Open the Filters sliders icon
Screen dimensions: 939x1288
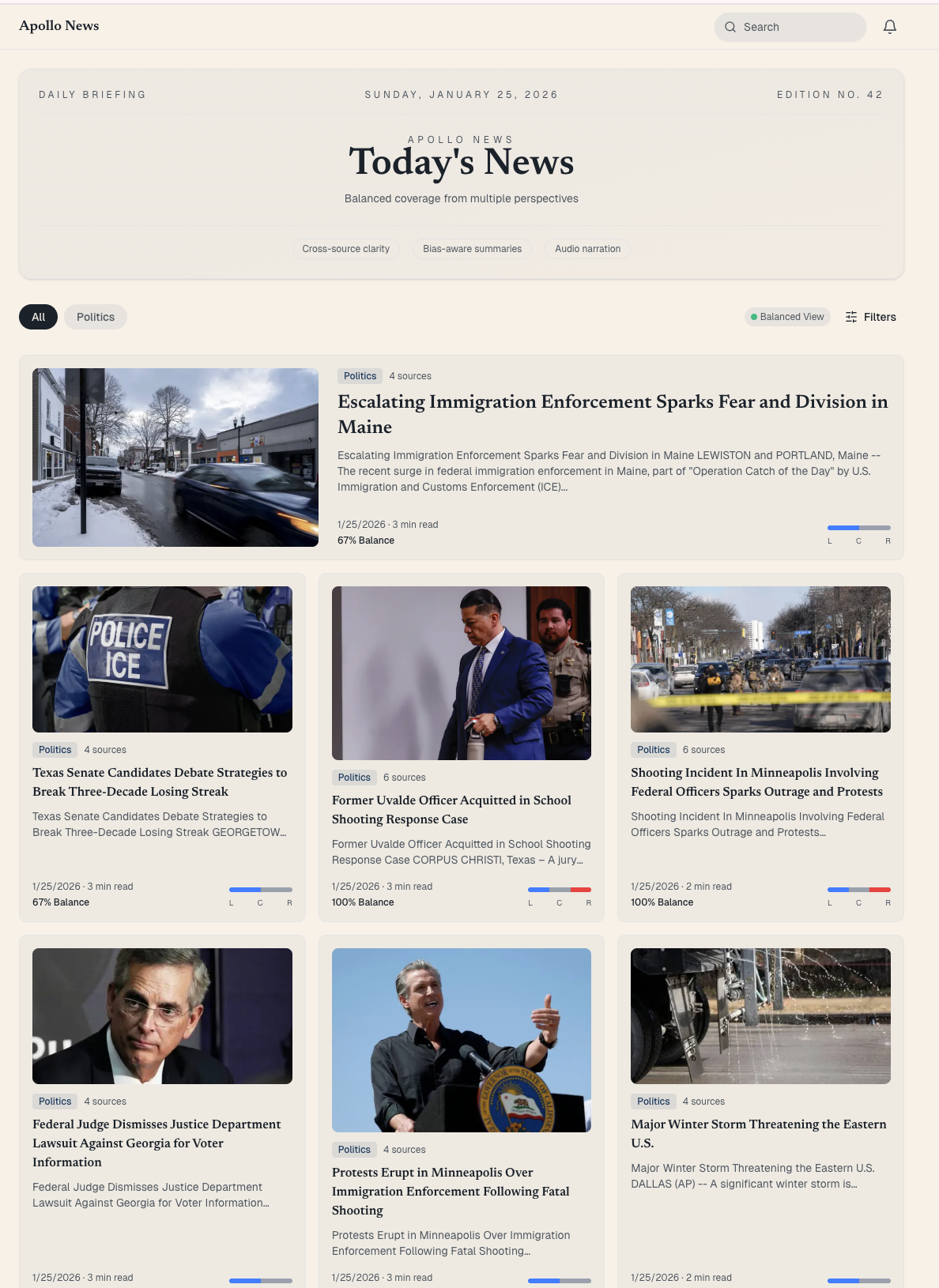coord(851,317)
